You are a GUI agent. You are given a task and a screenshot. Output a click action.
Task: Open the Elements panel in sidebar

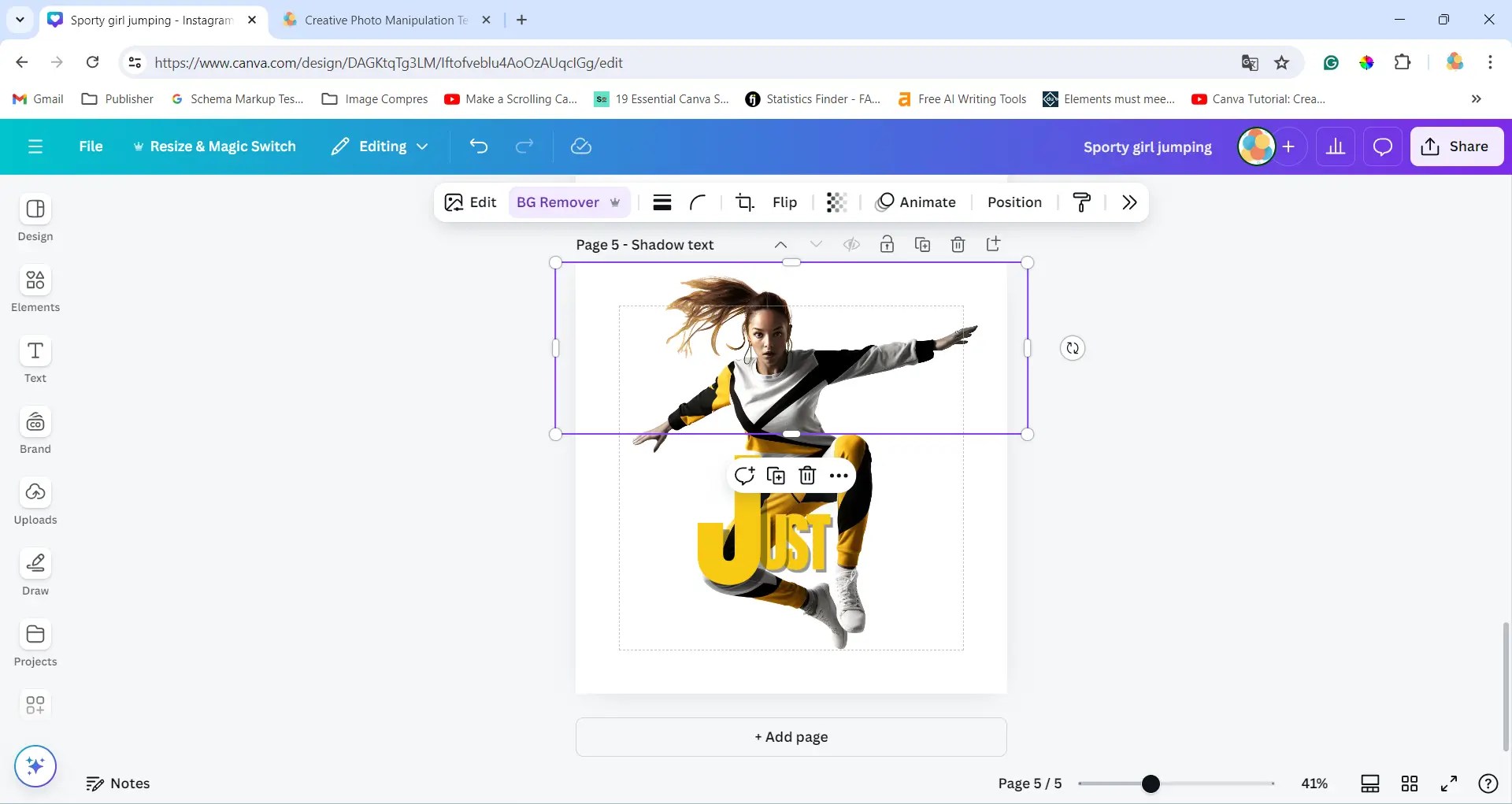click(x=35, y=288)
